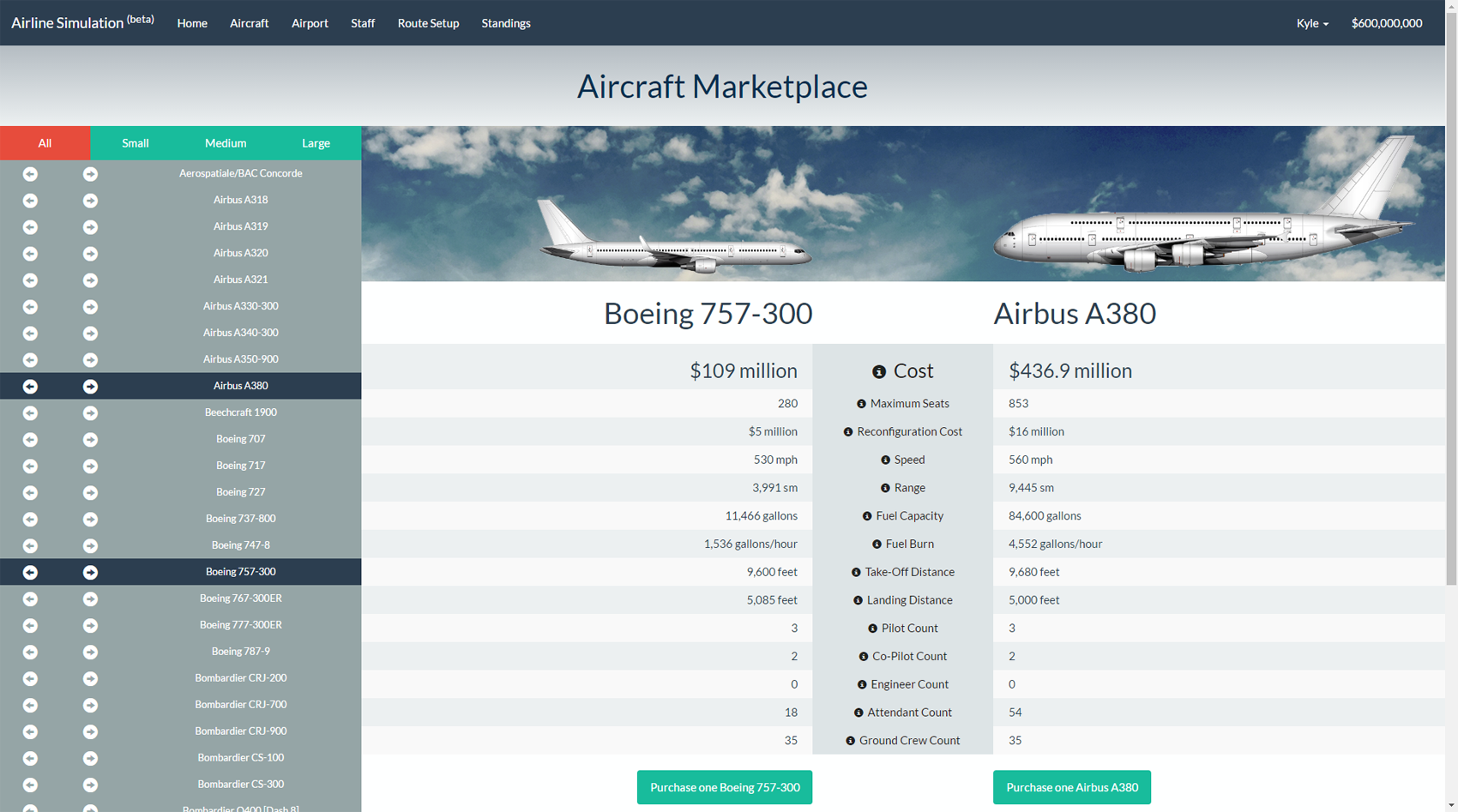Click left arrow for Boeing 727
The height and width of the screenshot is (812, 1458).
[x=30, y=493]
